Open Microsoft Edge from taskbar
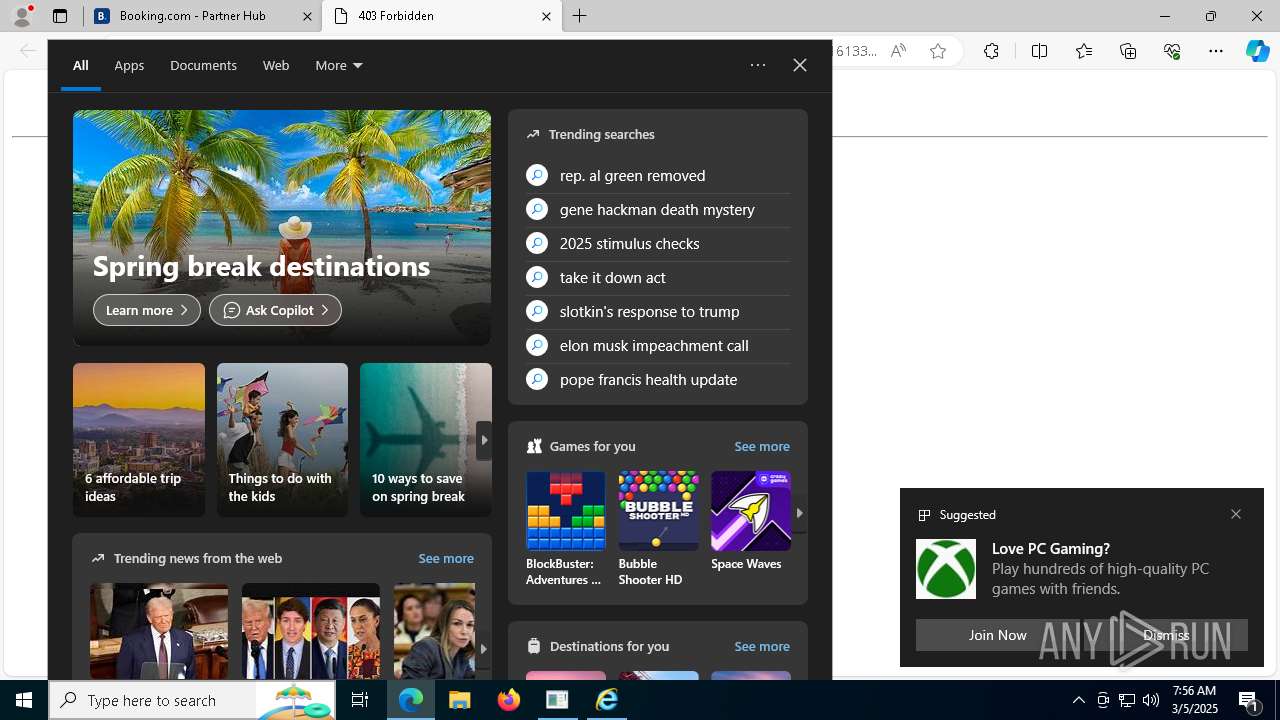1280x720 pixels. (411, 700)
